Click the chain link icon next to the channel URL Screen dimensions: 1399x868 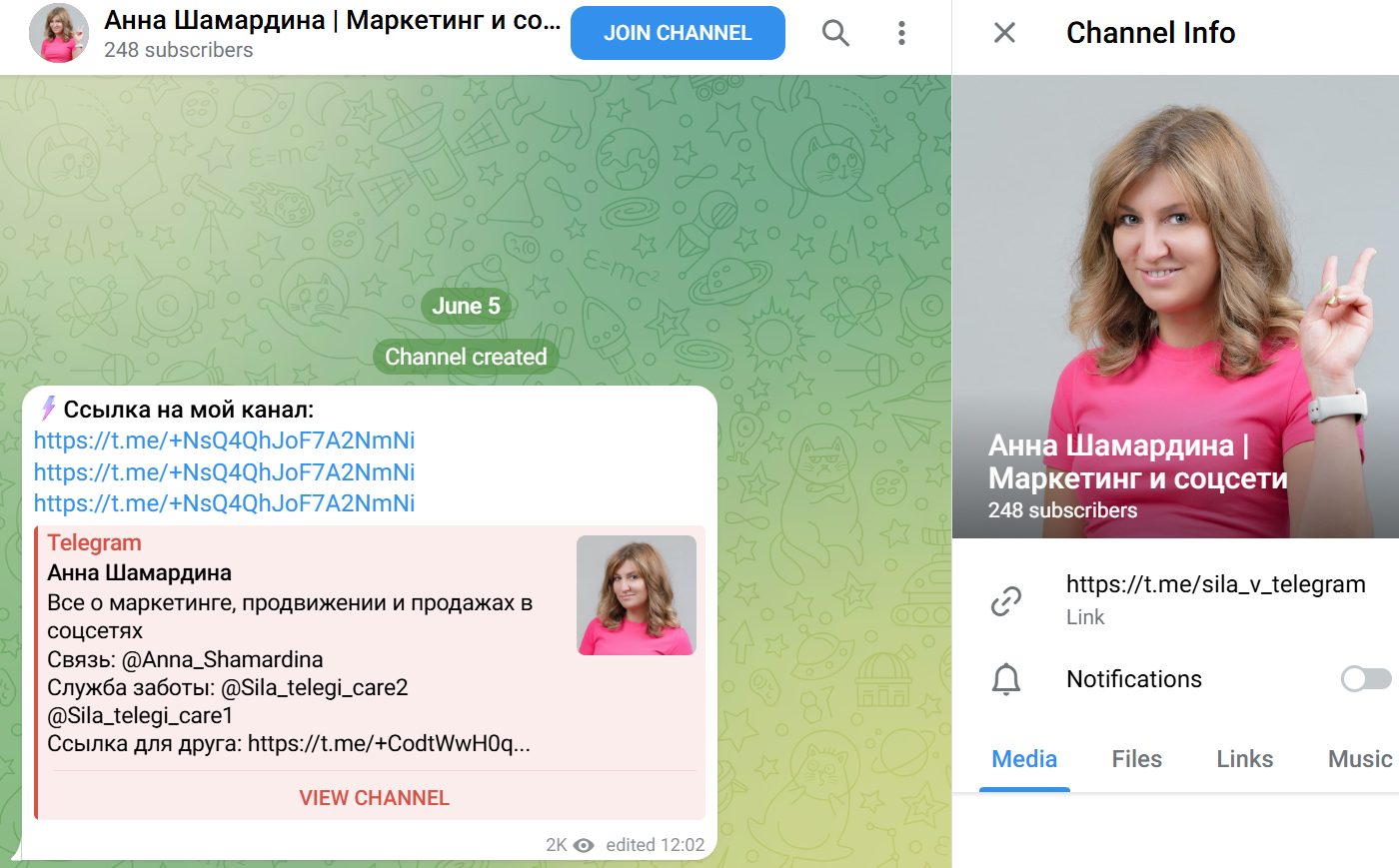1005,600
